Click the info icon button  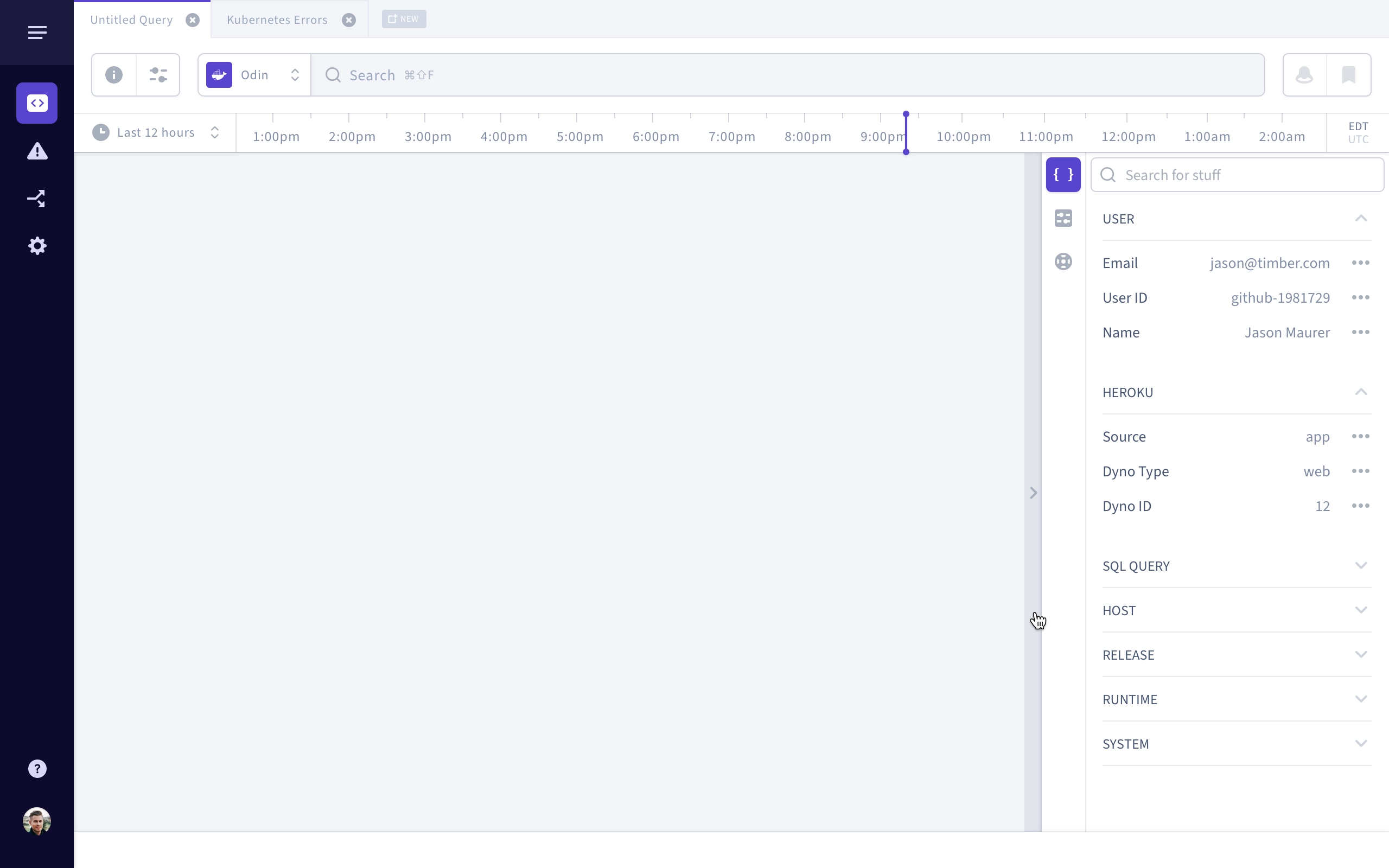[113, 75]
